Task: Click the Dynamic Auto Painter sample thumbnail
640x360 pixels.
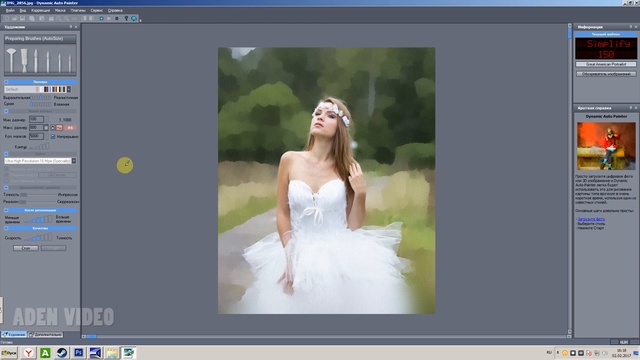Action: pos(606,146)
